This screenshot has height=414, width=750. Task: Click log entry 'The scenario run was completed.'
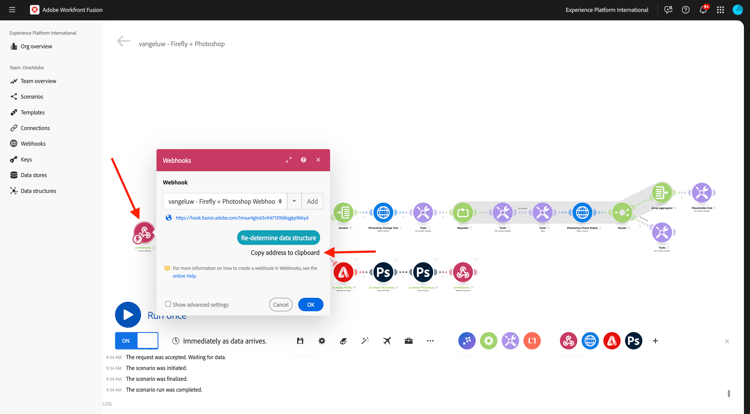[x=164, y=390]
